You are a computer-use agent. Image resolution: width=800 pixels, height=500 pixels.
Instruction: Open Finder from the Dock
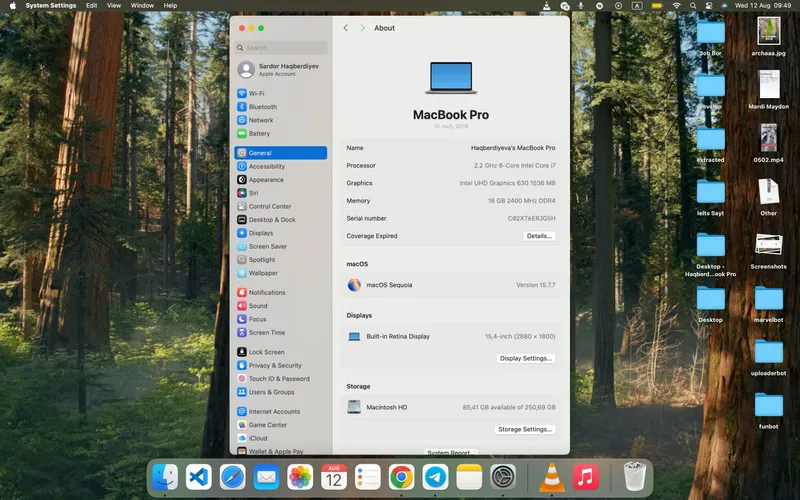pos(165,477)
